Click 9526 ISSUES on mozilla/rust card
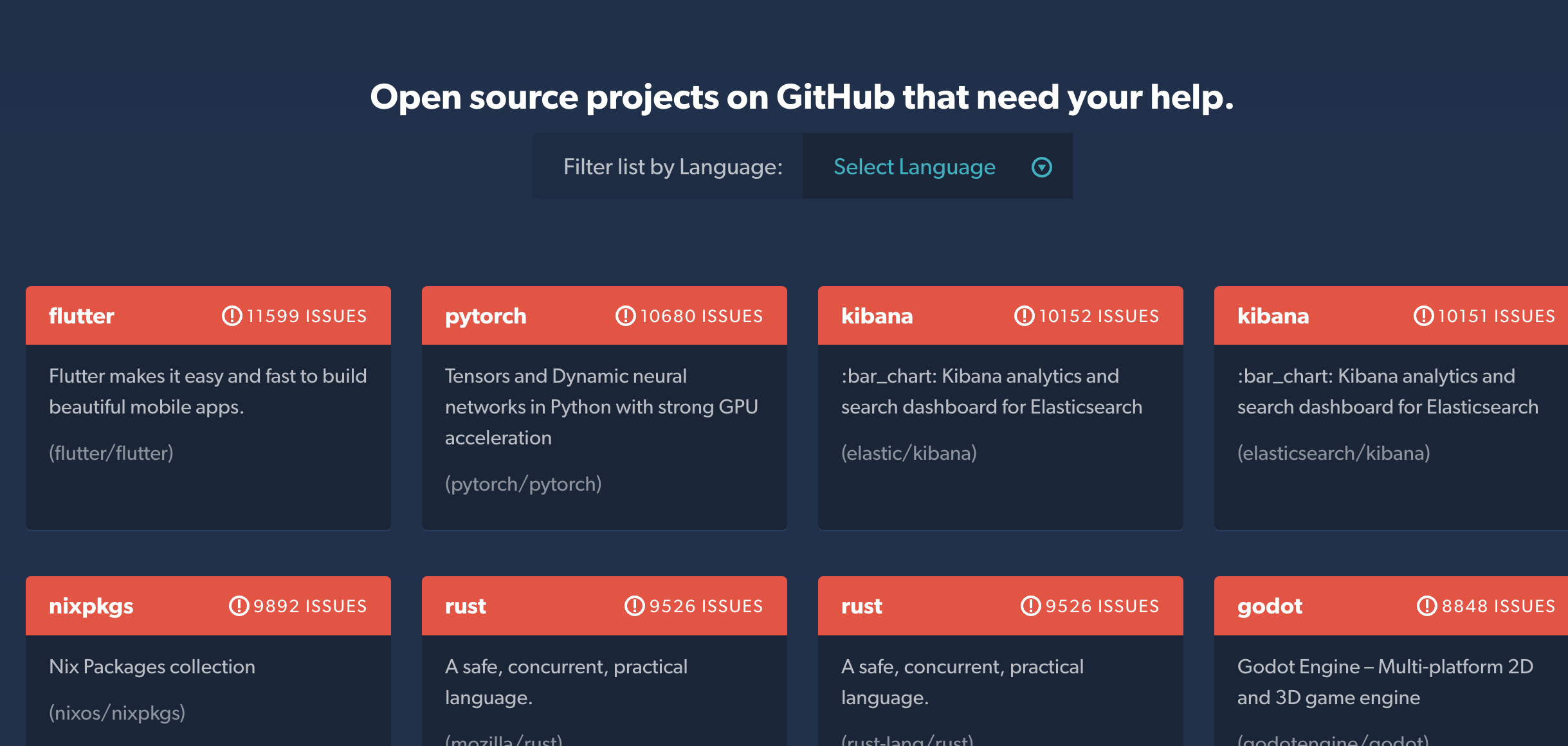 (706, 606)
